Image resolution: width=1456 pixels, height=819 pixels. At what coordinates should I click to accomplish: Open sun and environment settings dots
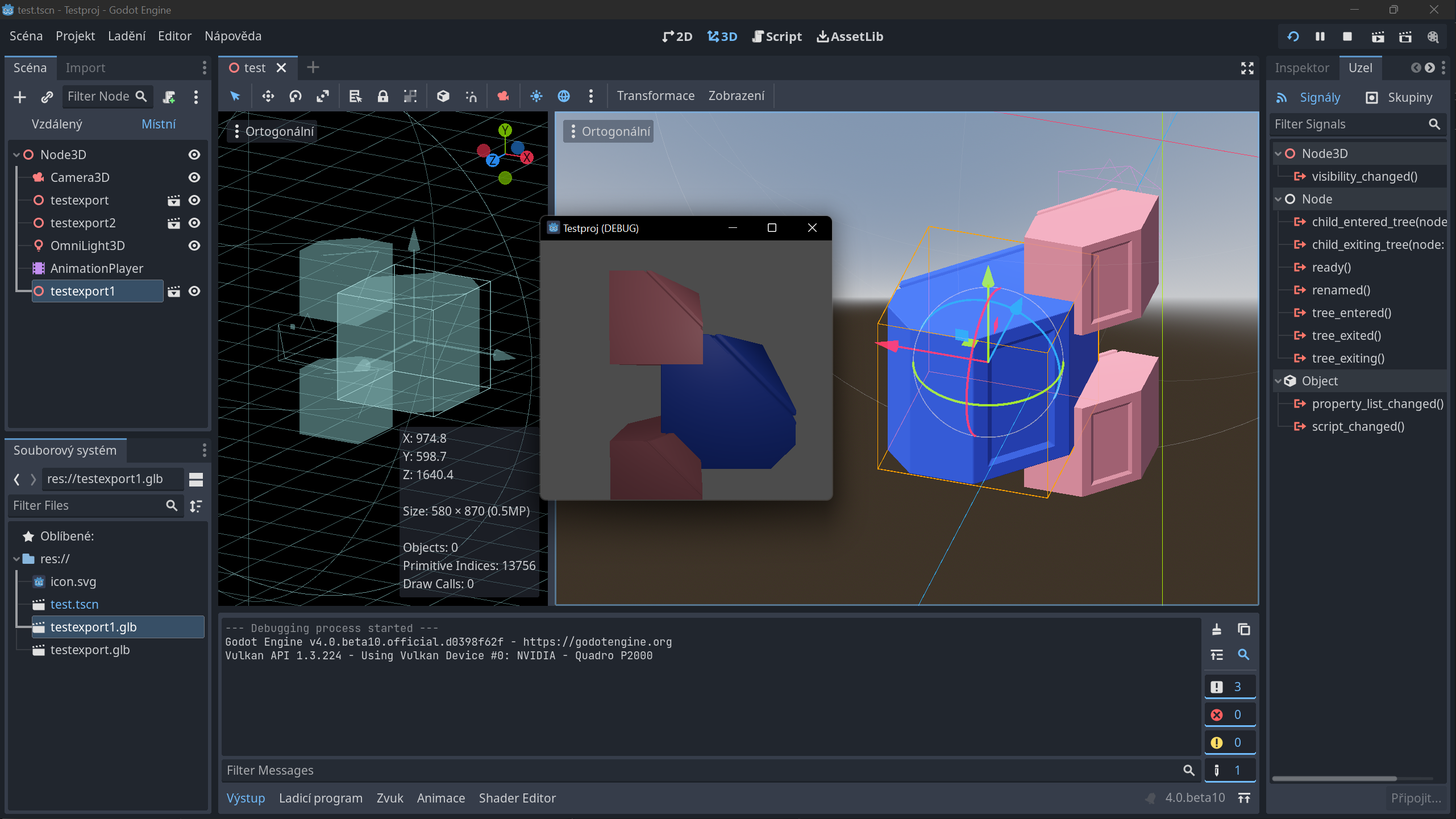590,96
